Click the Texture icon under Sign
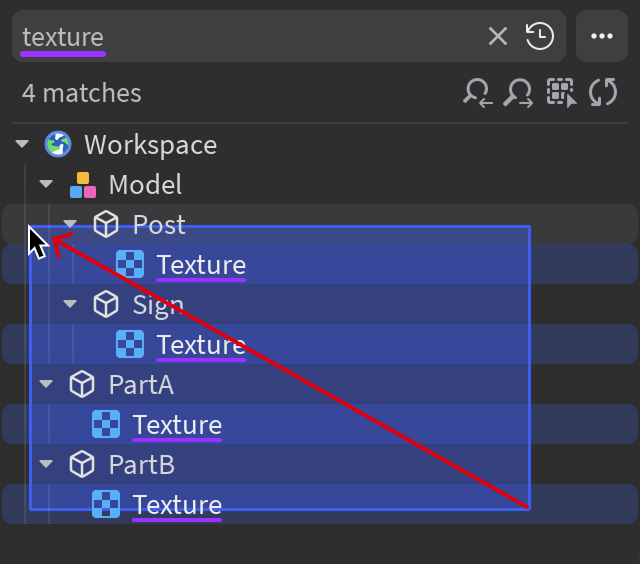Image resolution: width=640 pixels, height=564 pixels. click(x=130, y=345)
